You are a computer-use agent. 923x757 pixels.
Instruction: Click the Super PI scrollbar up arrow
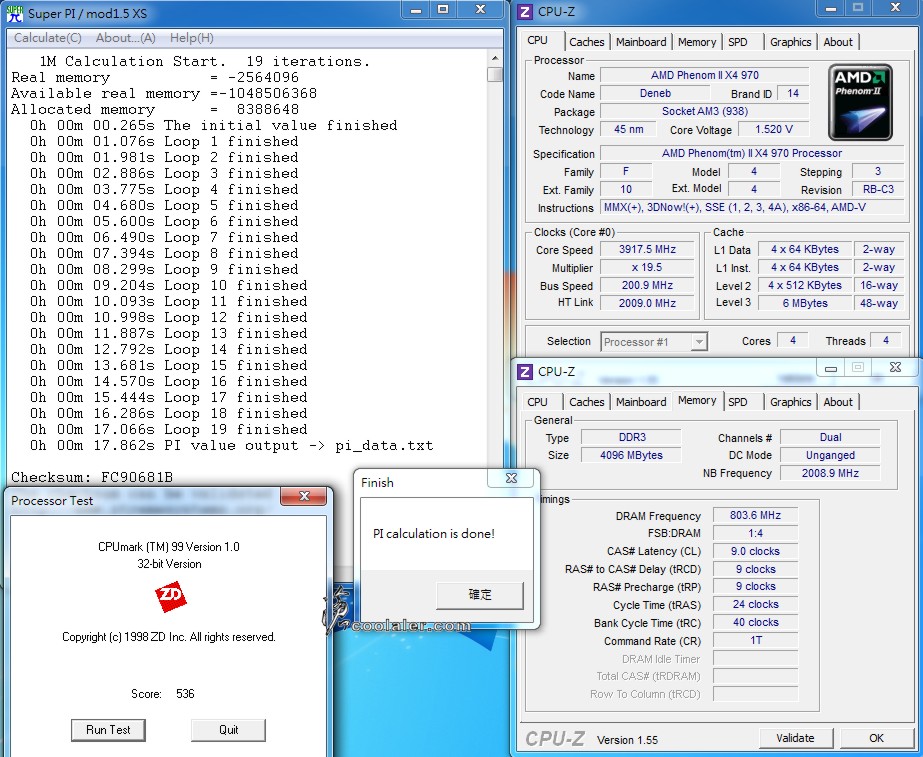[x=495, y=58]
